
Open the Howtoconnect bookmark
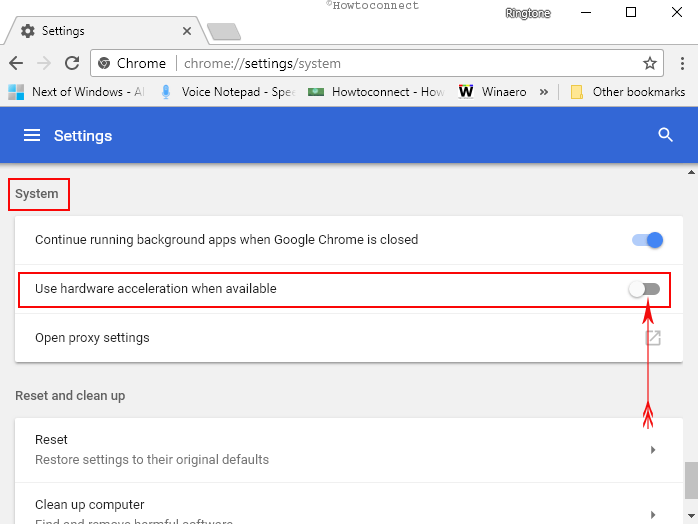[376, 92]
